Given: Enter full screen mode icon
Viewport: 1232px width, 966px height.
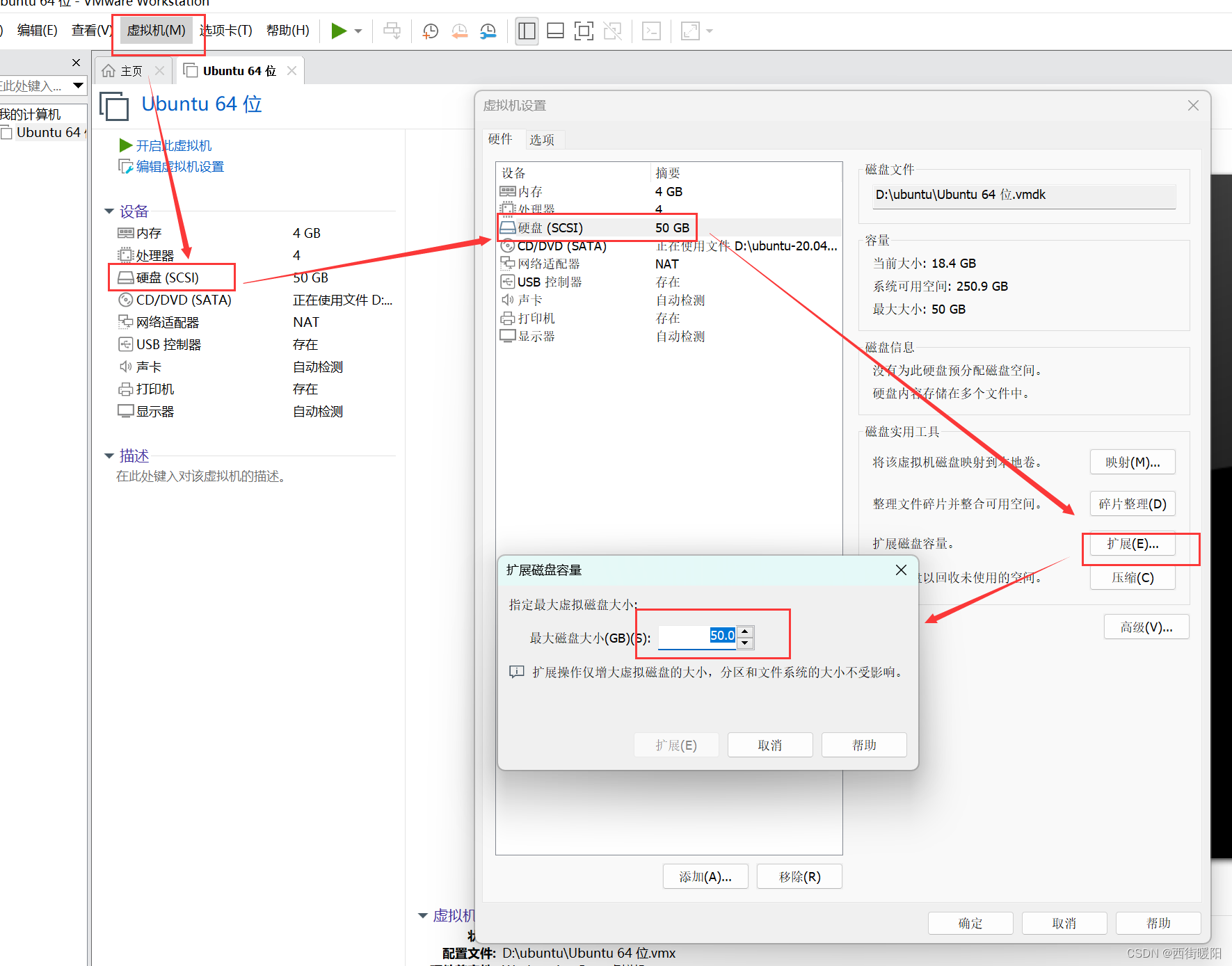Looking at the screenshot, I should 584,31.
